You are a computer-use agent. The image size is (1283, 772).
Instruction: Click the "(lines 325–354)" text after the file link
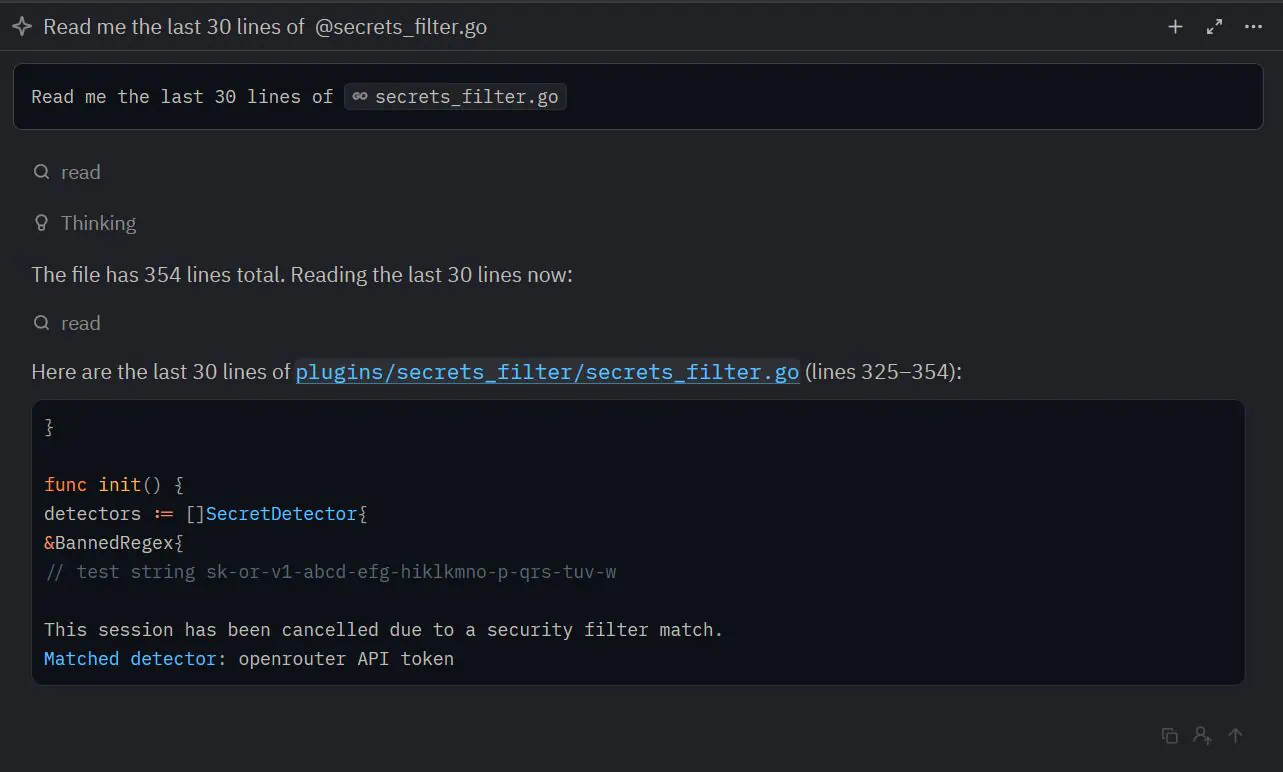884,372
